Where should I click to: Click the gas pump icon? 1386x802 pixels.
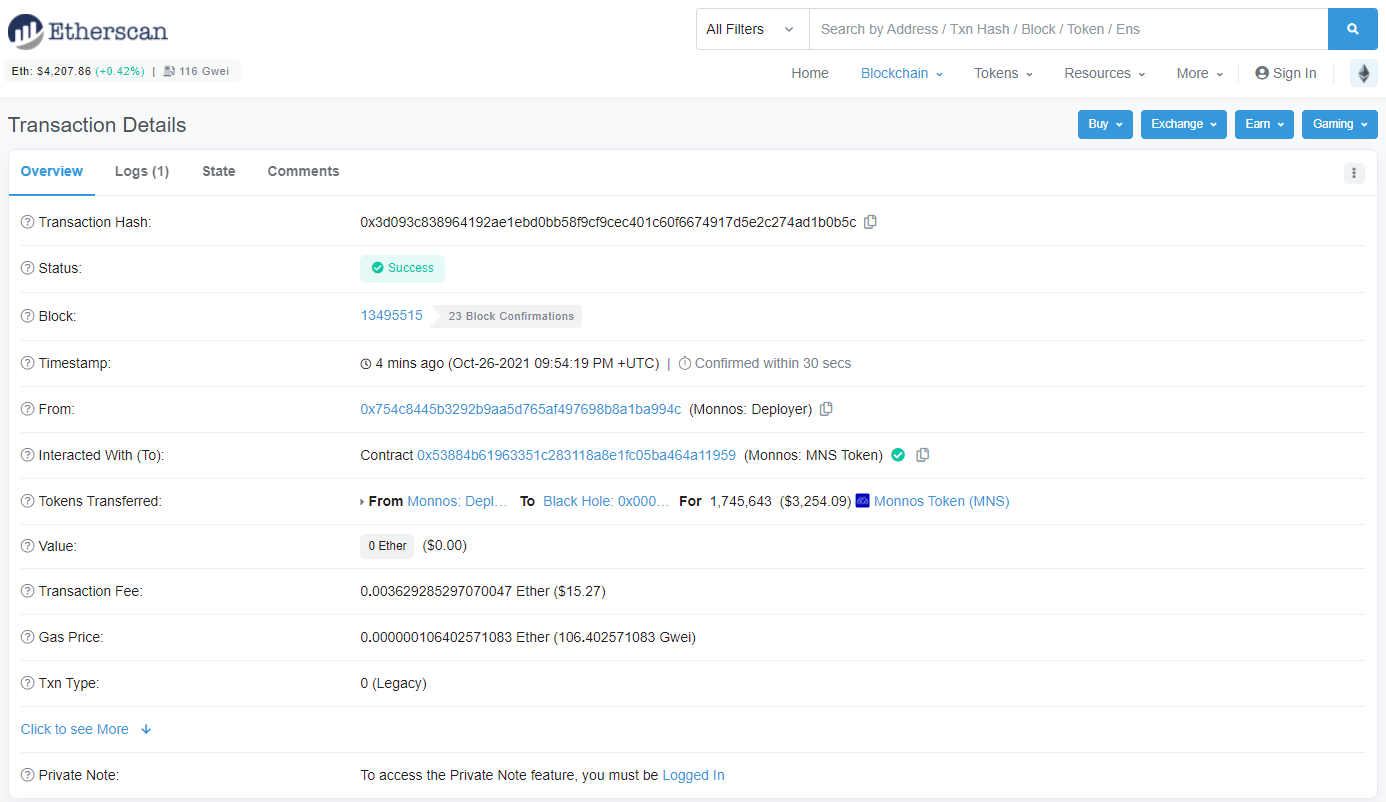(170, 71)
